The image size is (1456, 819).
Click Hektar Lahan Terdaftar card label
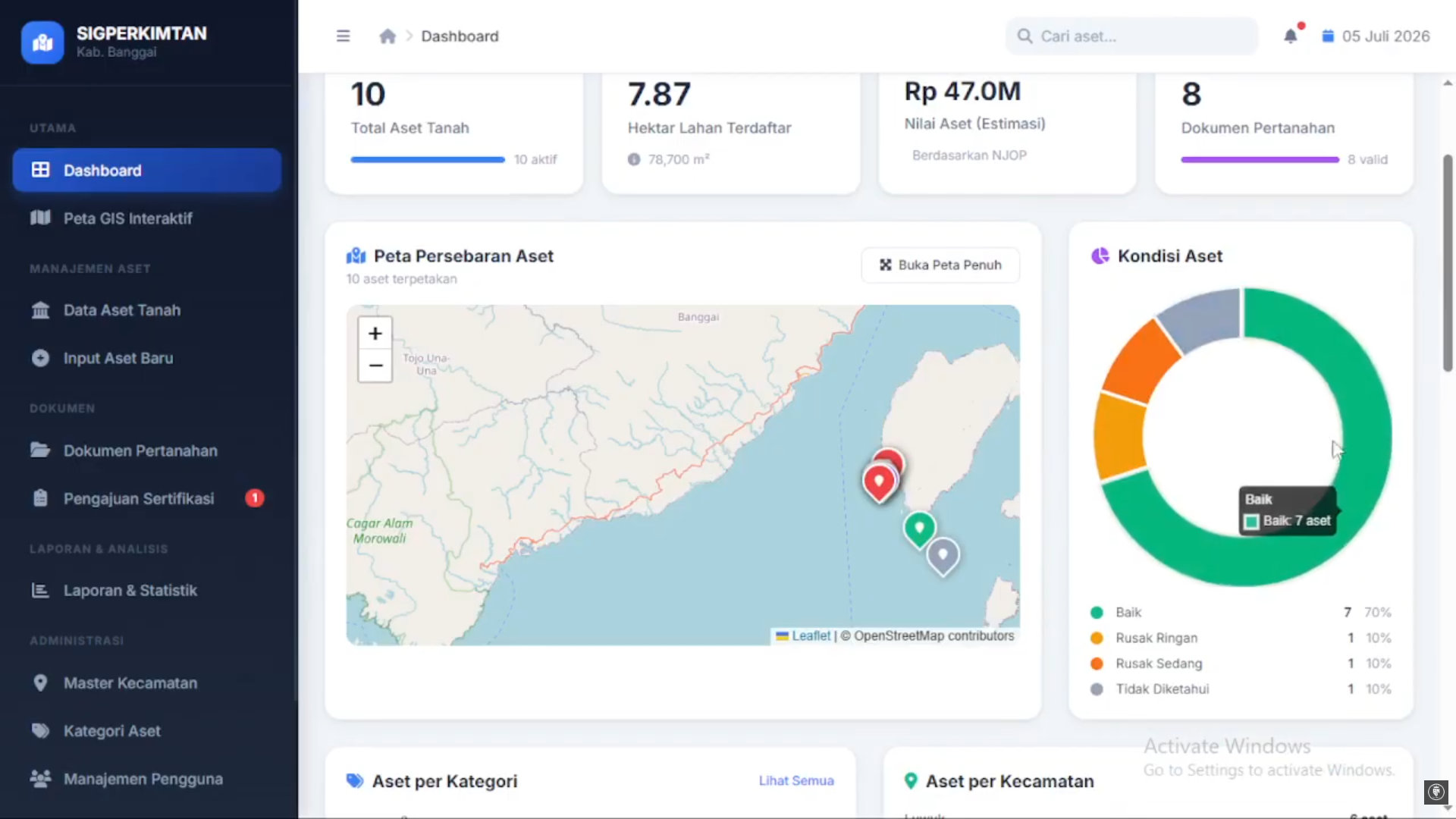(x=709, y=128)
